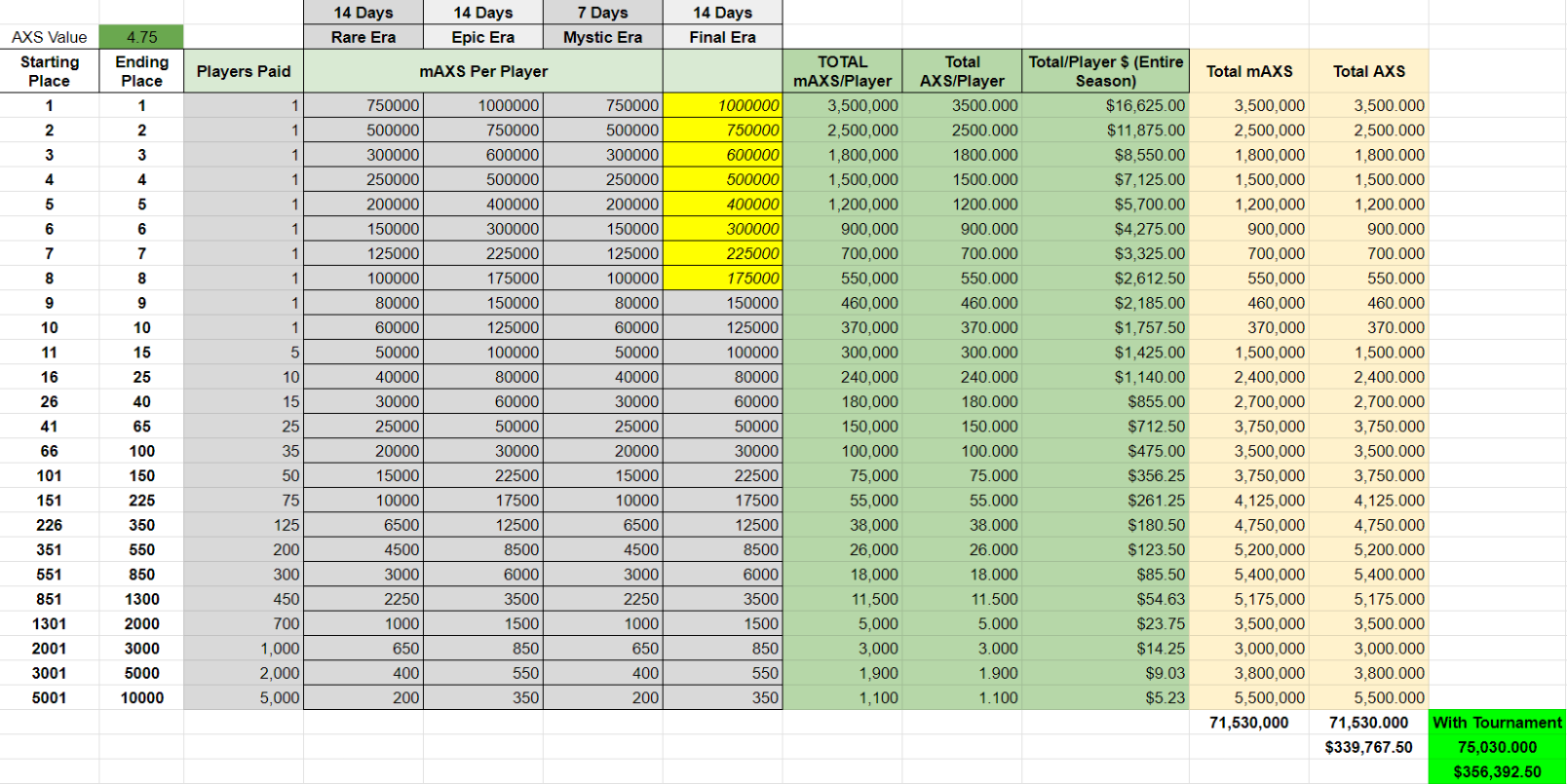
Task: Select the 'TOTAL mAXS/Player' header
Action: [x=843, y=71]
